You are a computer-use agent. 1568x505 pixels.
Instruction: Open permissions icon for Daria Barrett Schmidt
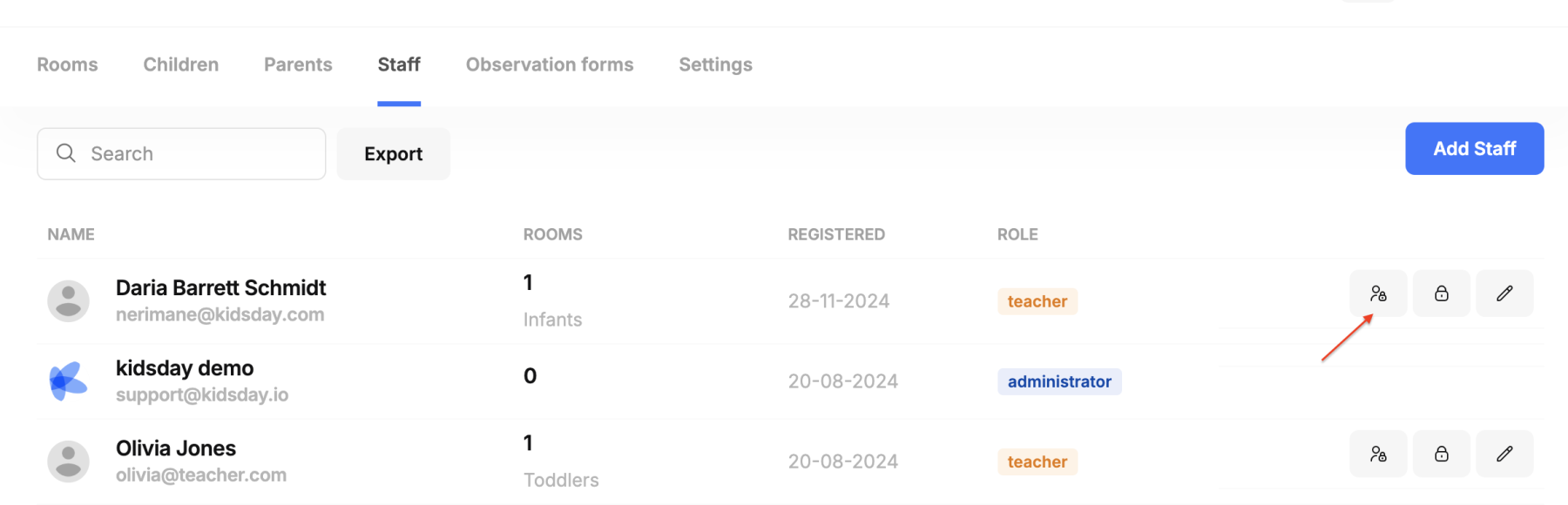click(1378, 293)
